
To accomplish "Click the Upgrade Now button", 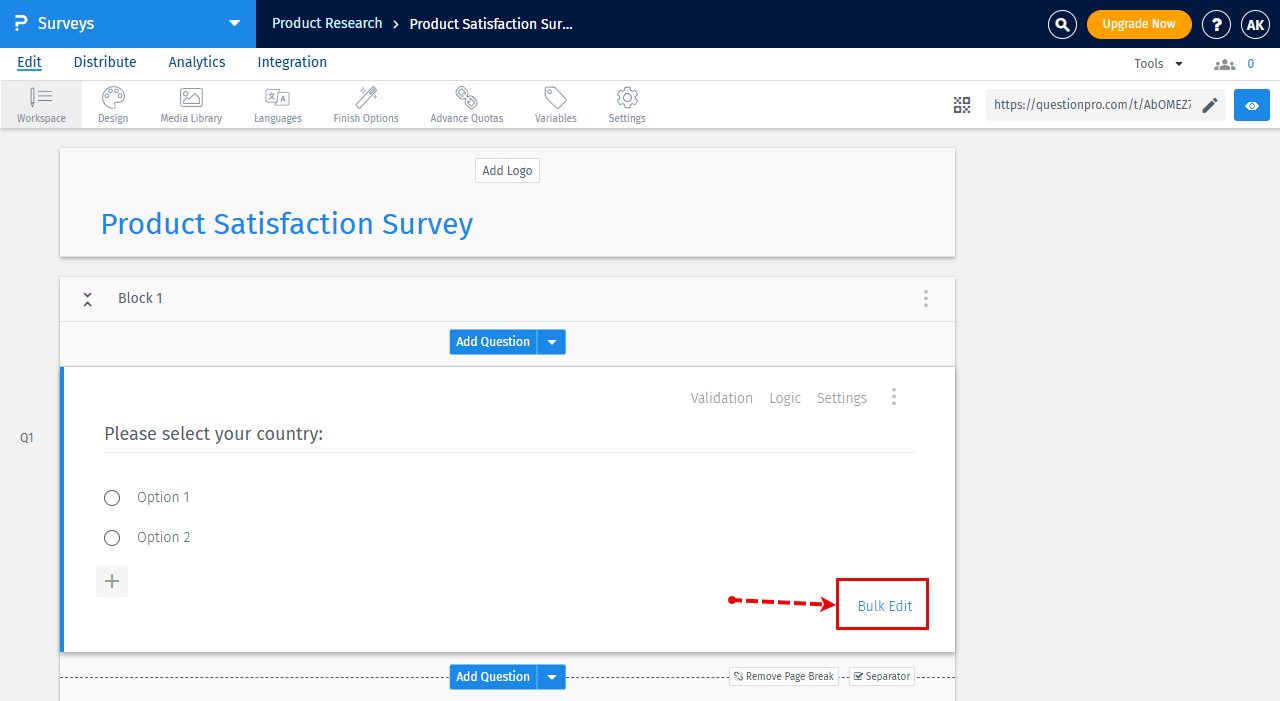I will [1139, 24].
